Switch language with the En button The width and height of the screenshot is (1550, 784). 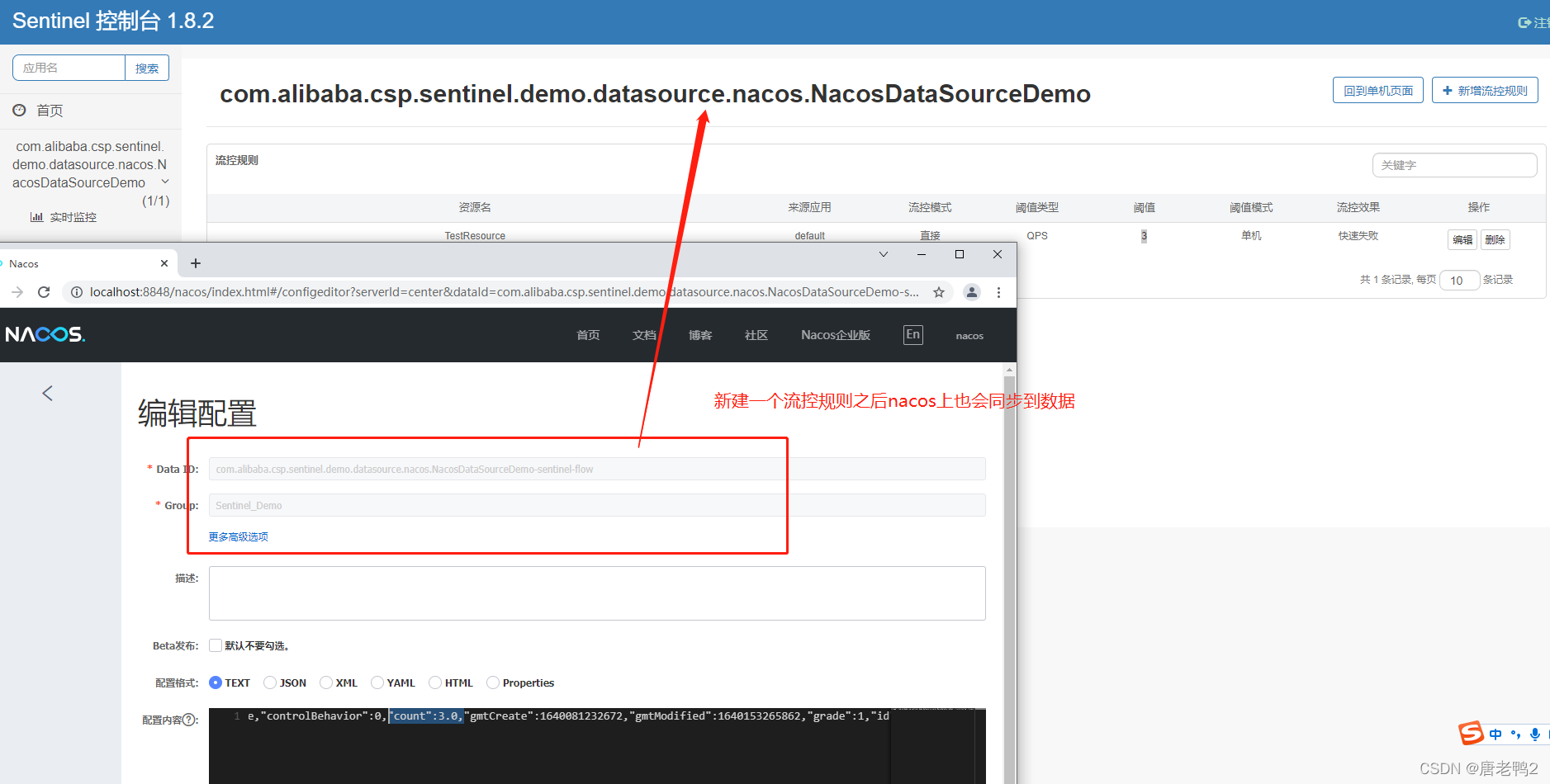coord(912,334)
